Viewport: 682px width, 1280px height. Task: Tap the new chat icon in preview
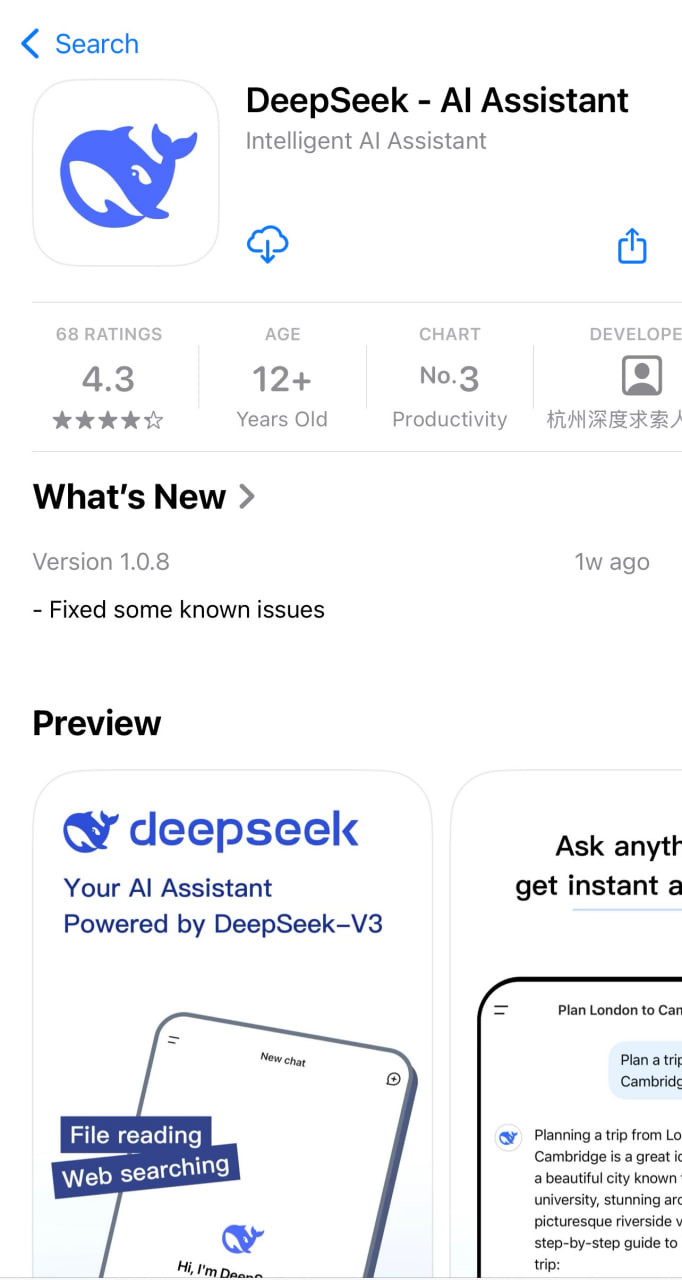tap(393, 1079)
